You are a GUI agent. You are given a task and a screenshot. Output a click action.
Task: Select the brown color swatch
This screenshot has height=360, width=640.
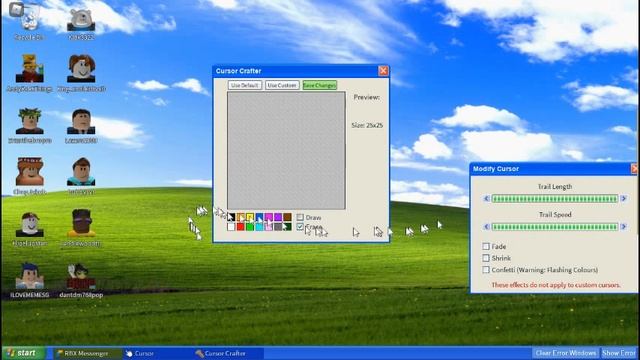click(287, 217)
